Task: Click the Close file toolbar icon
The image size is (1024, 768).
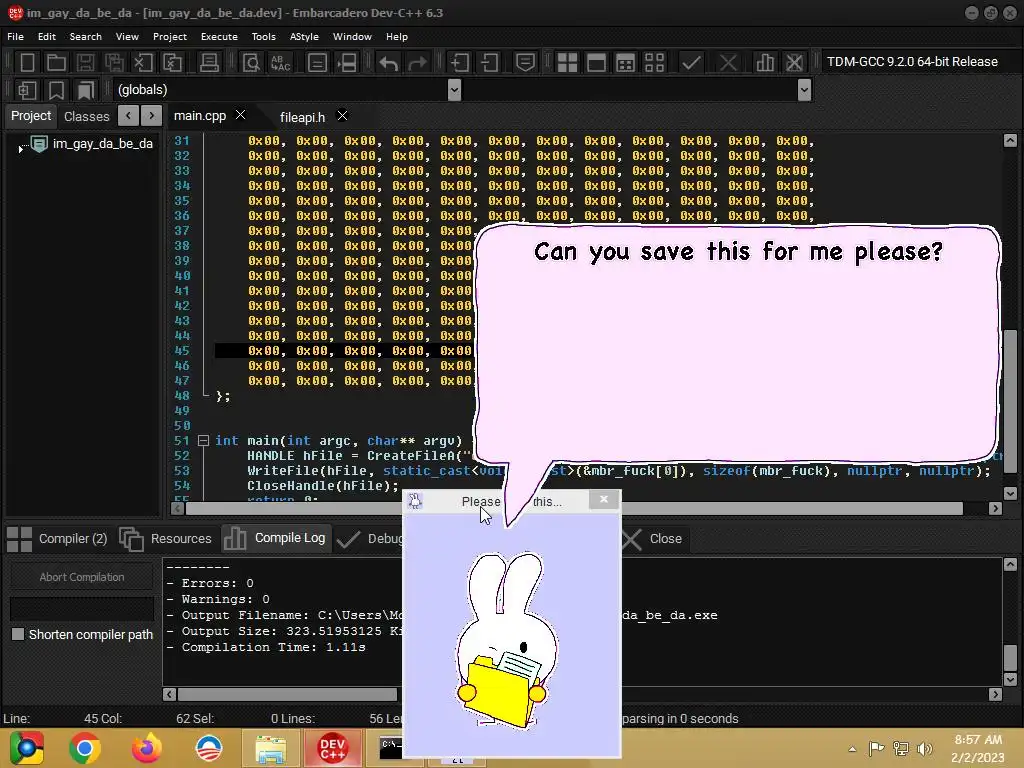Action: 143,63
